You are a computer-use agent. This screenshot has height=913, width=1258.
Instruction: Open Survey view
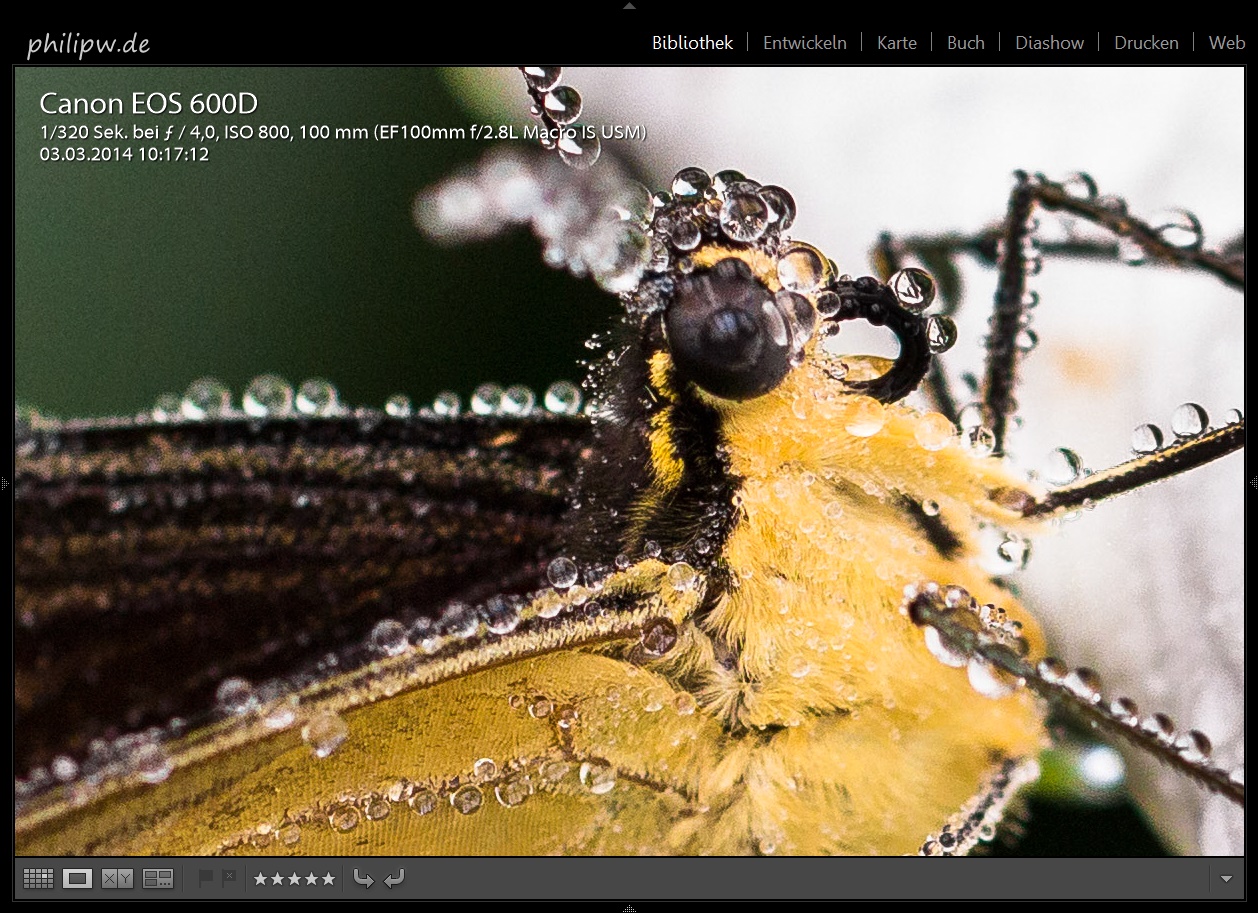pos(158,879)
